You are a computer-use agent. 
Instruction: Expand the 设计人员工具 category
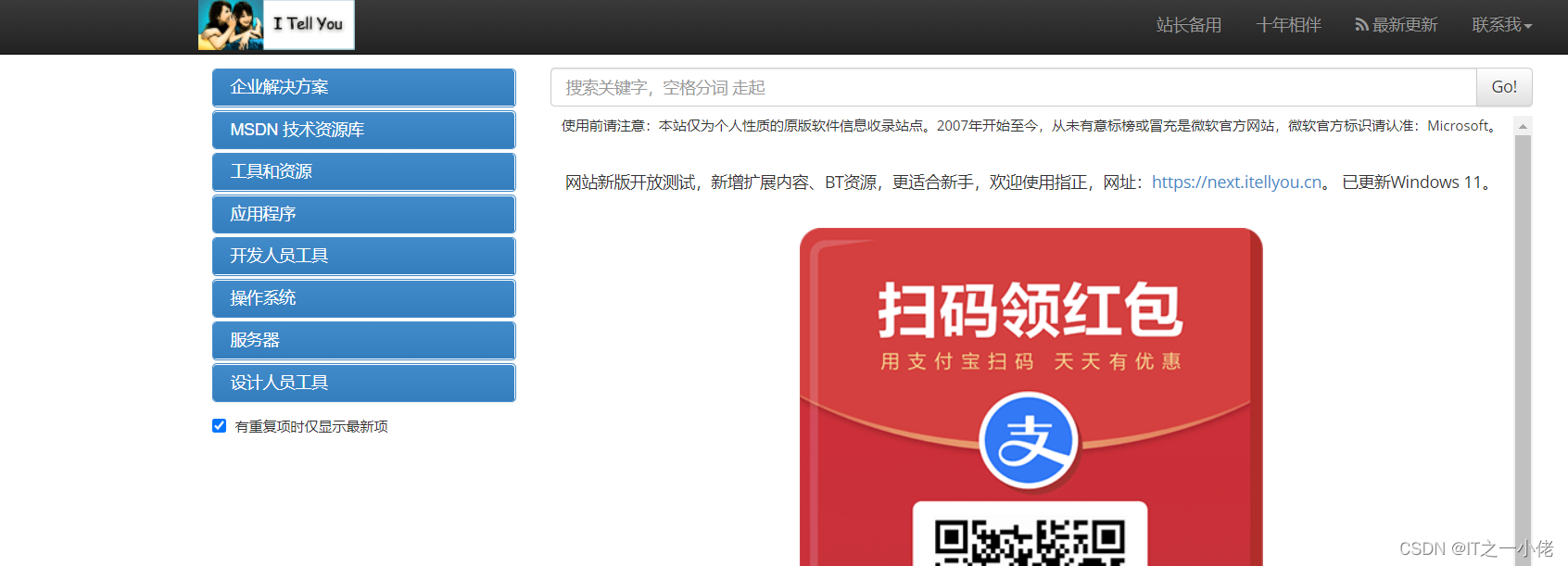363,383
